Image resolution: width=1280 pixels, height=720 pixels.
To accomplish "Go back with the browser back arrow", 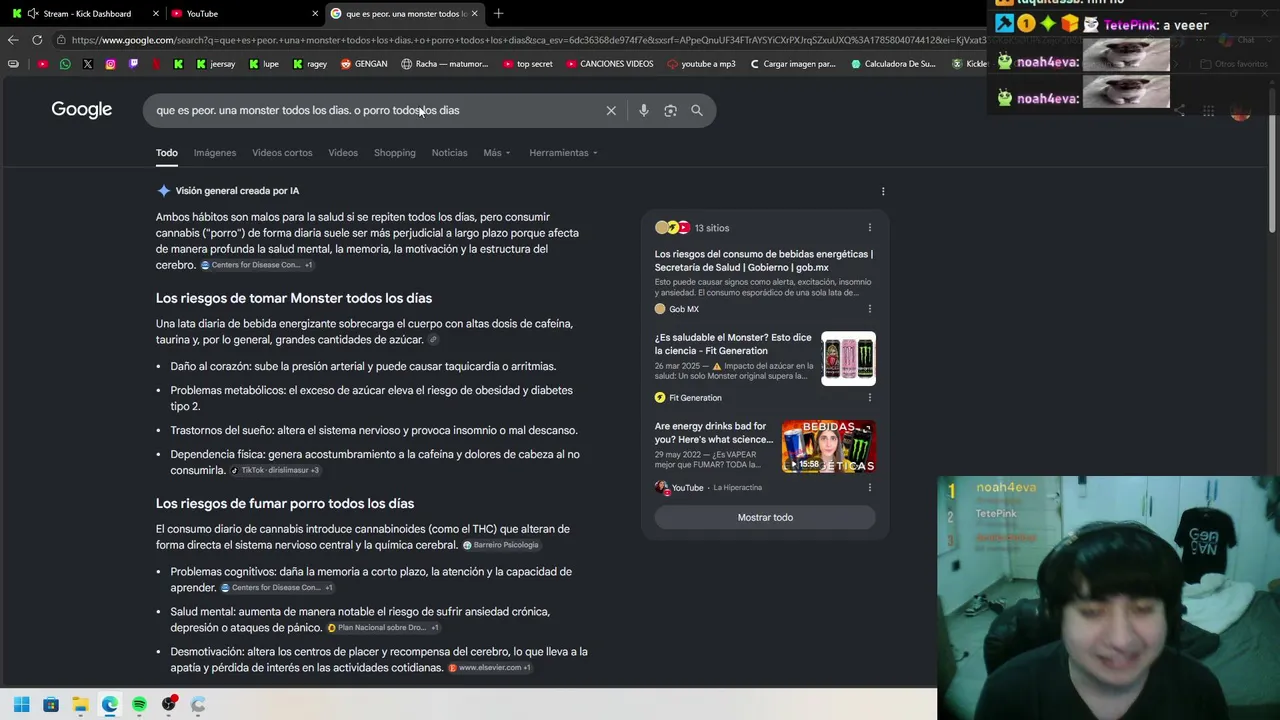I will click(x=12, y=40).
